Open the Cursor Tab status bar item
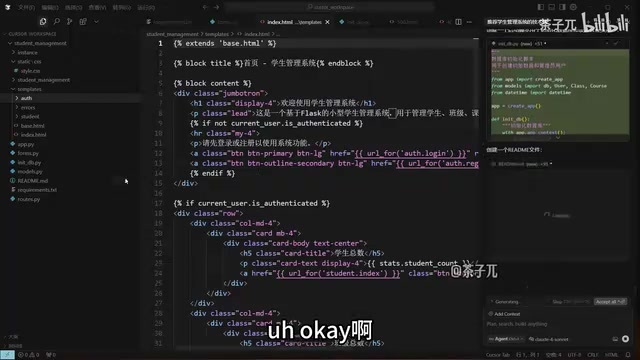Screen dimensions: 640x360 coord(498,355)
